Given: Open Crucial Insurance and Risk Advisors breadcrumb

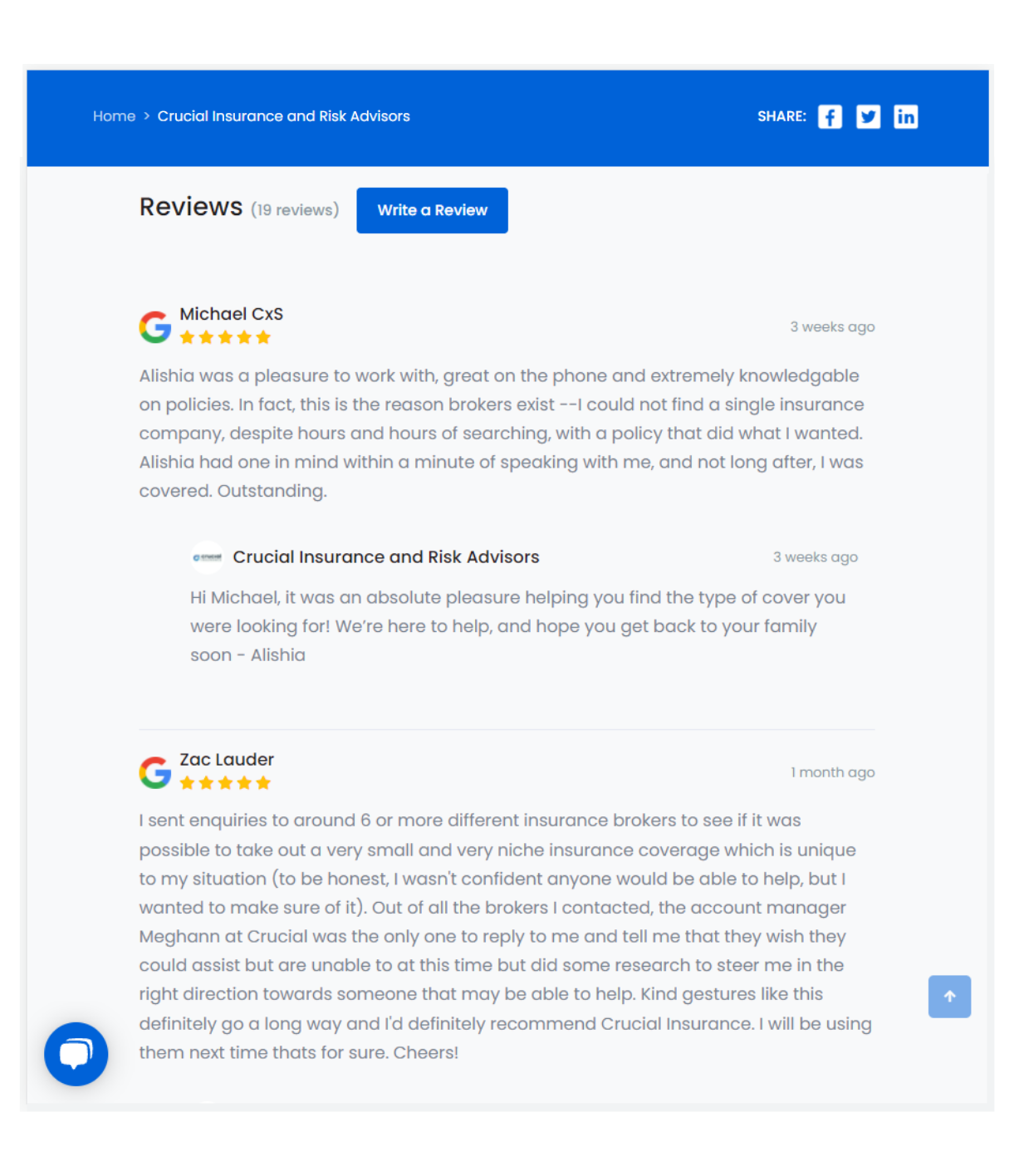Looking at the screenshot, I should coord(284,116).
